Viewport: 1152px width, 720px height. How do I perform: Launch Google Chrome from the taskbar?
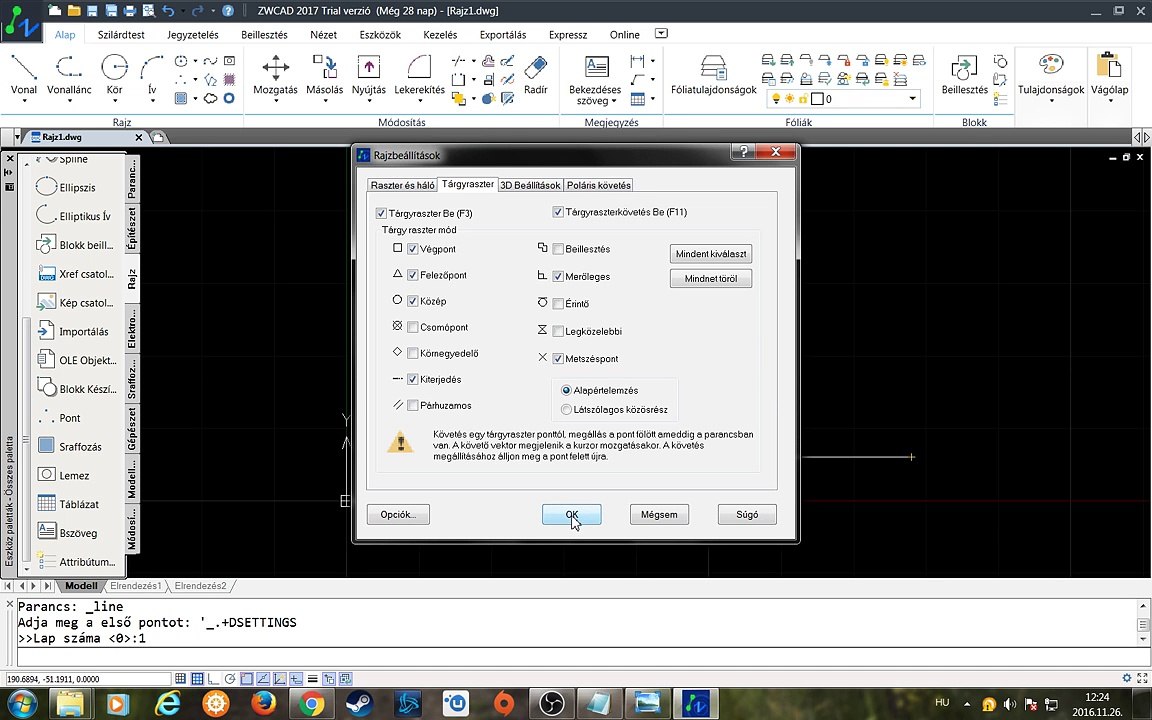tap(312, 704)
